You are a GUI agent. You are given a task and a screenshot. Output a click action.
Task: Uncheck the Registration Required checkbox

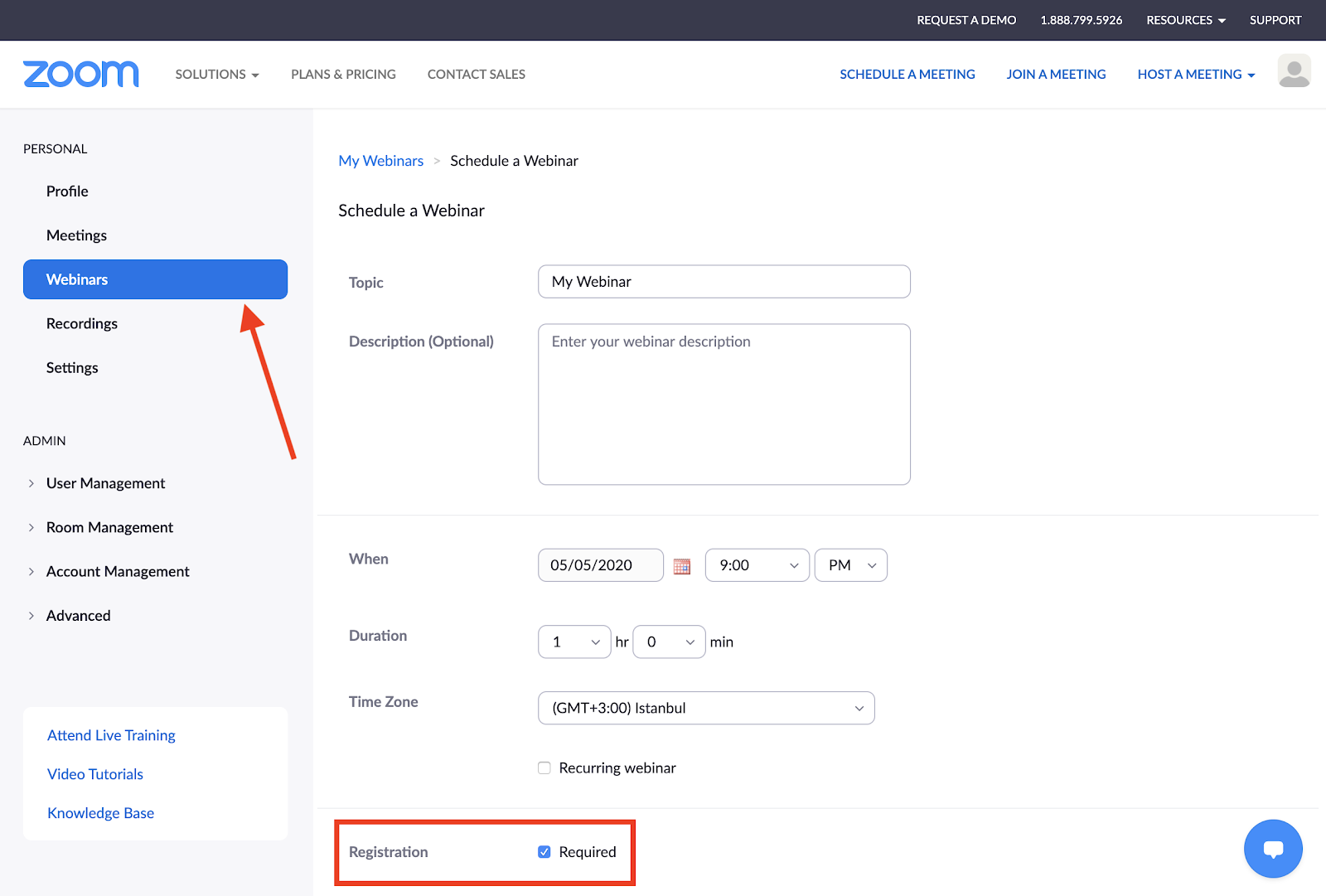coord(544,852)
